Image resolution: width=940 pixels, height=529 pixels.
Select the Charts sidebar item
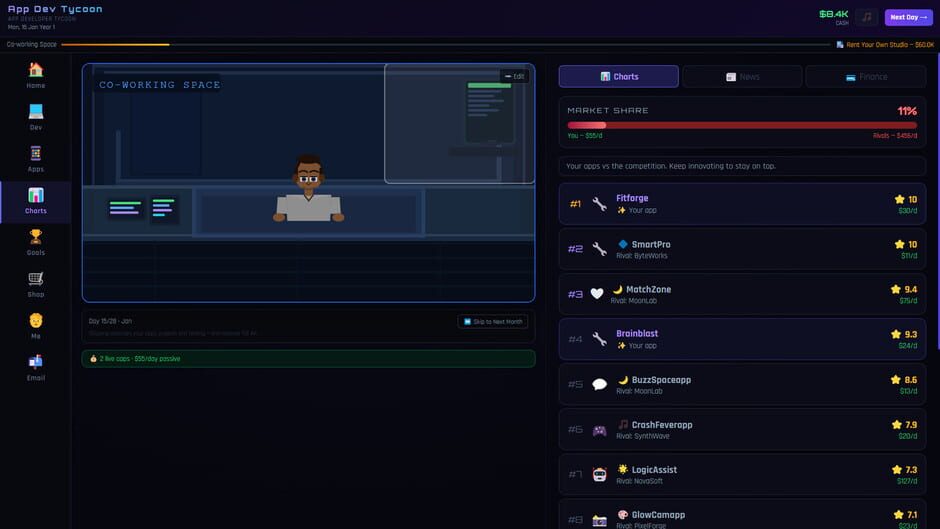coord(35,201)
